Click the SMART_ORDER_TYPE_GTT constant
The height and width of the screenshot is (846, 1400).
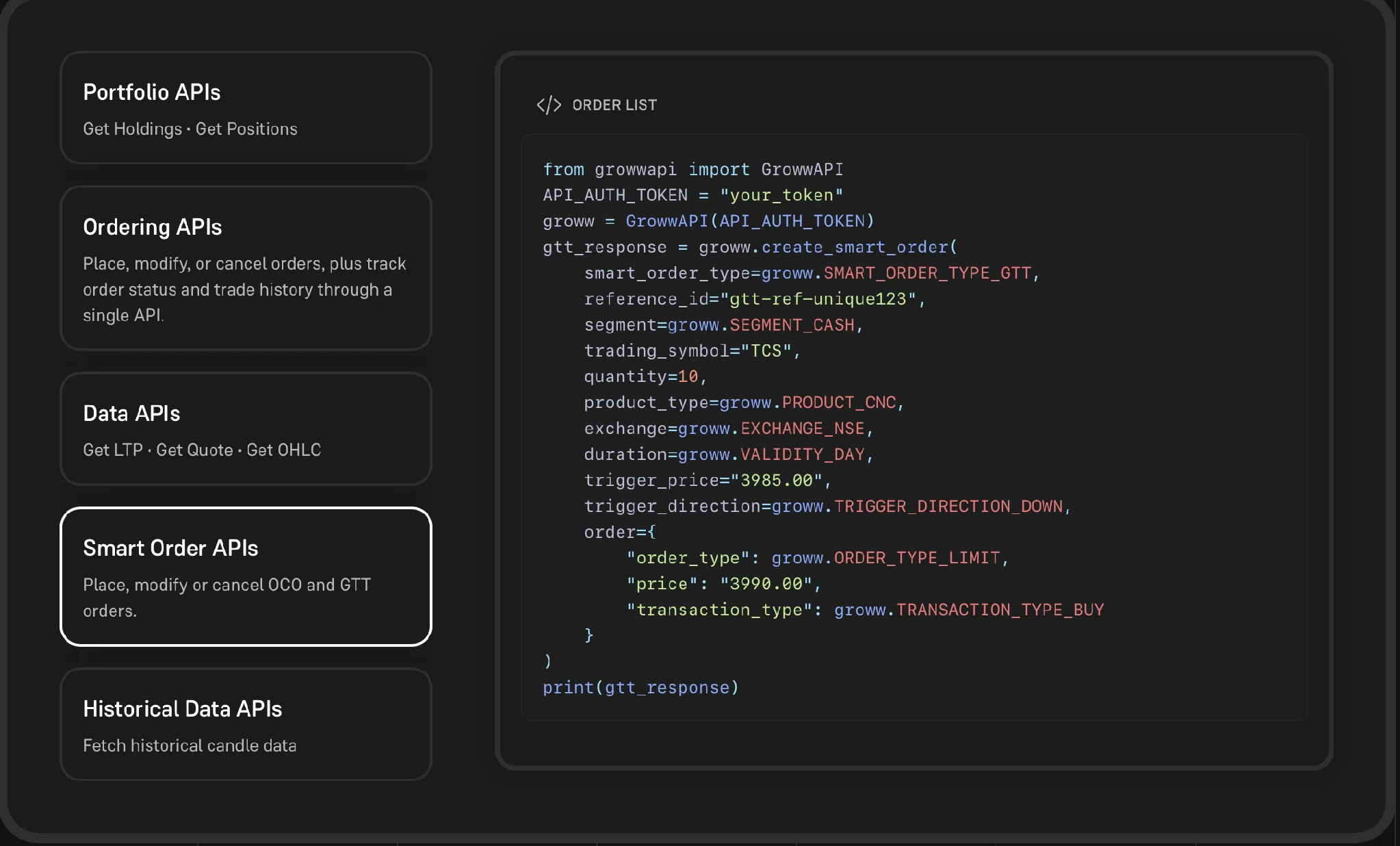pos(927,273)
